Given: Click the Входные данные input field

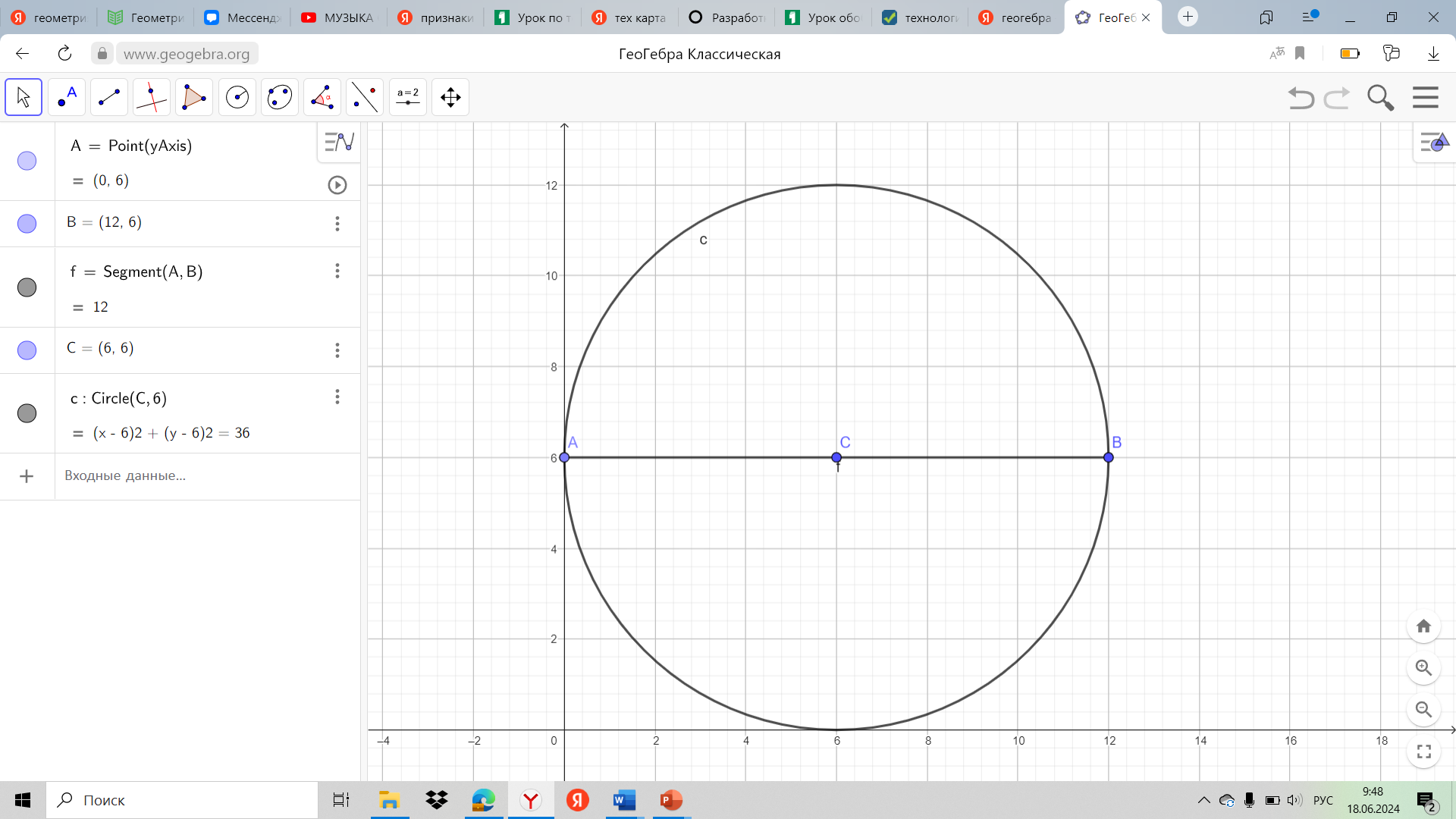Looking at the screenshot, I should tap(205, 476).
